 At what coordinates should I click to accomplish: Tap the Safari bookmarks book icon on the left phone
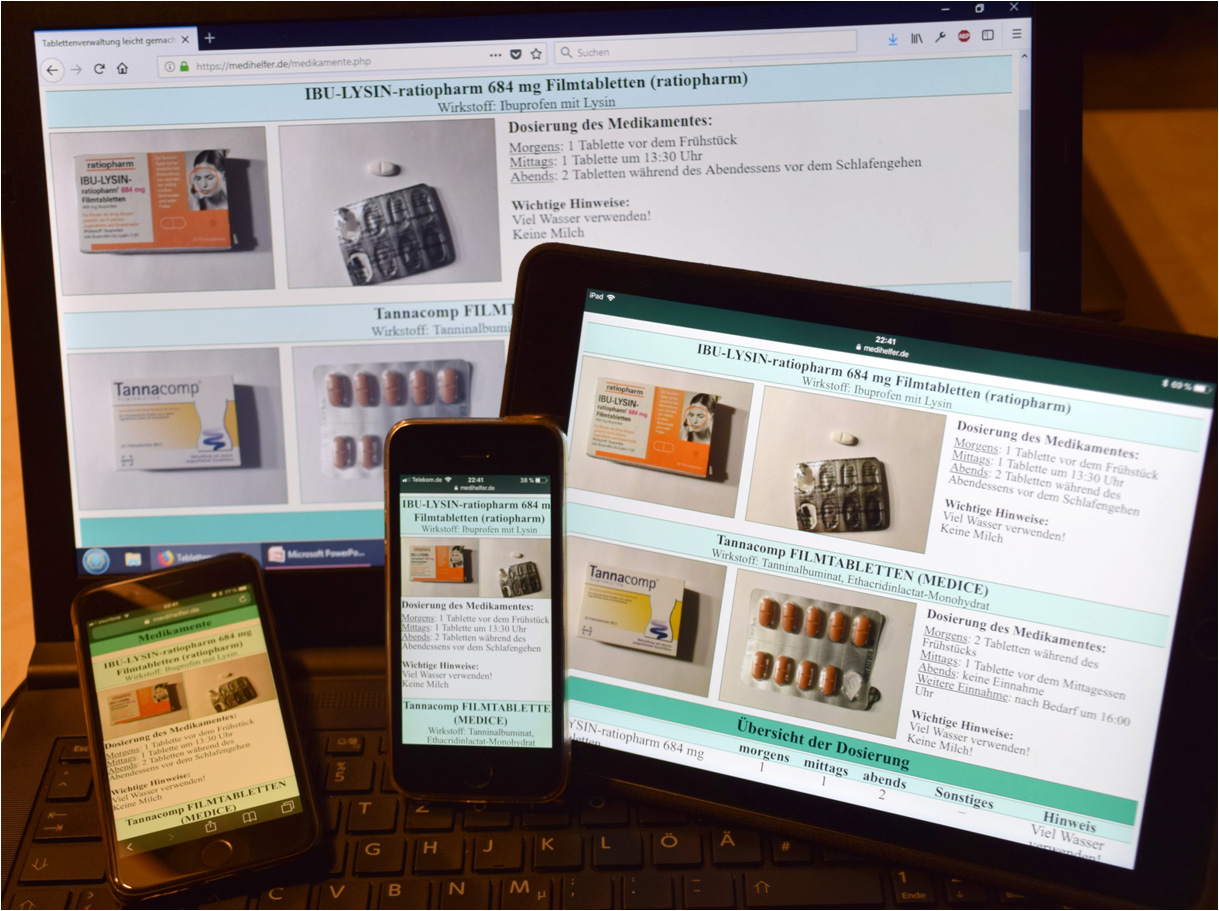pos(249,817)
